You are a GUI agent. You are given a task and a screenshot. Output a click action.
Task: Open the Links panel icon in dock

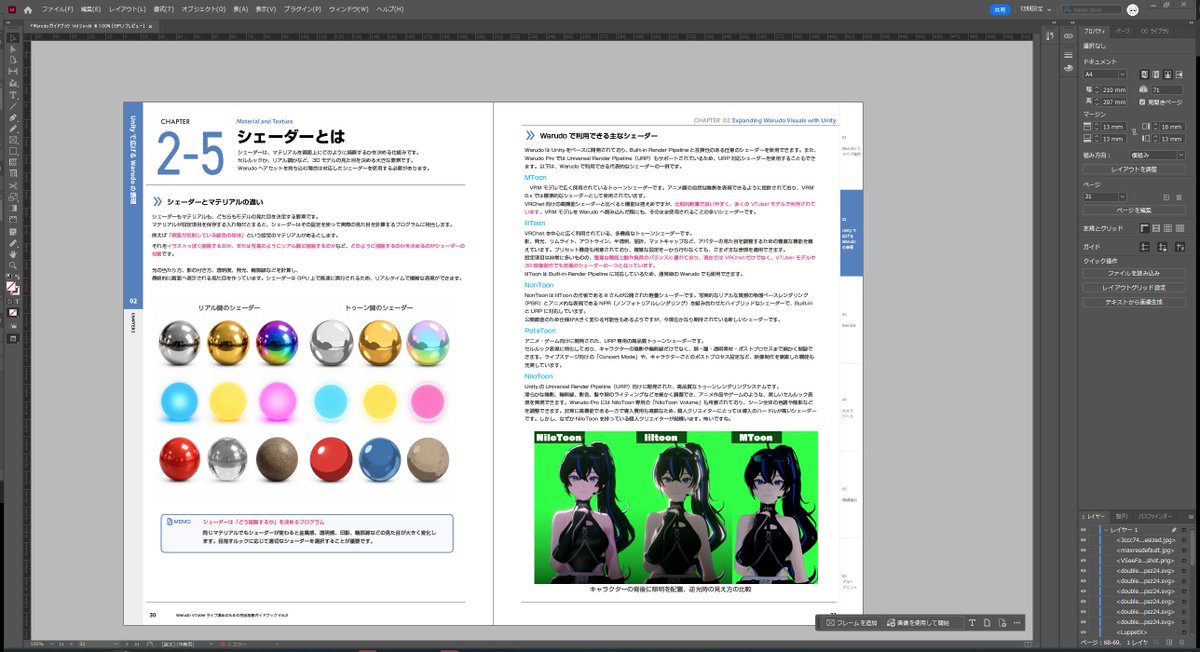click(x=1068, y=36)
